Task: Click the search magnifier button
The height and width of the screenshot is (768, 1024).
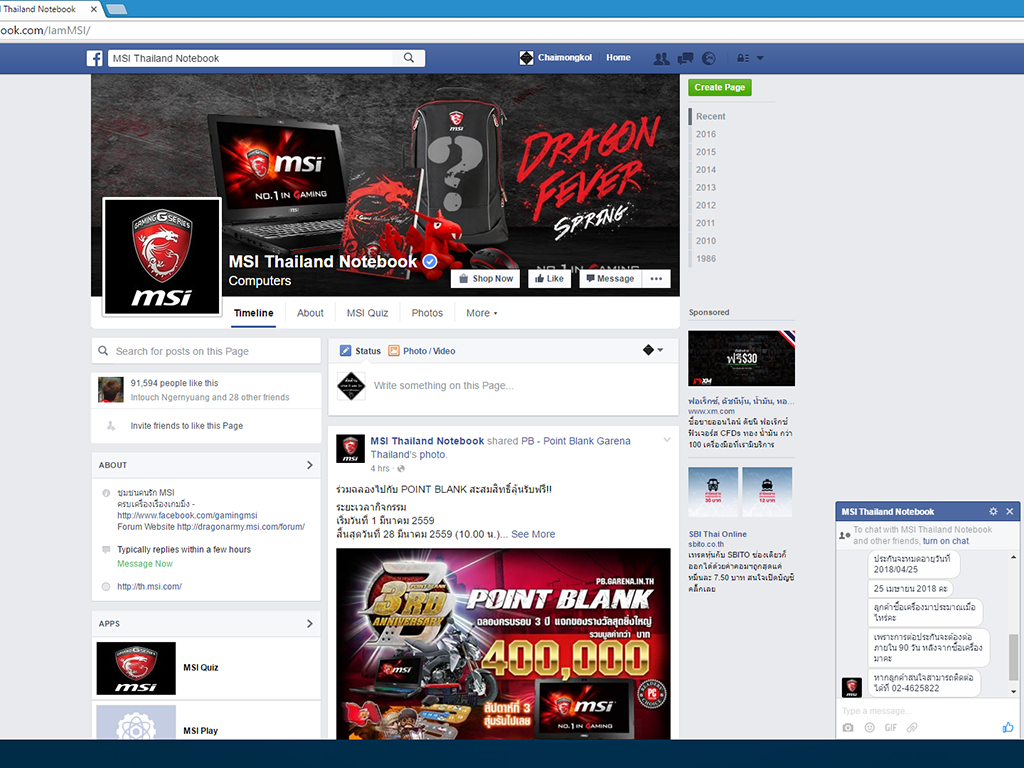Action: click(x=409, y=58)
